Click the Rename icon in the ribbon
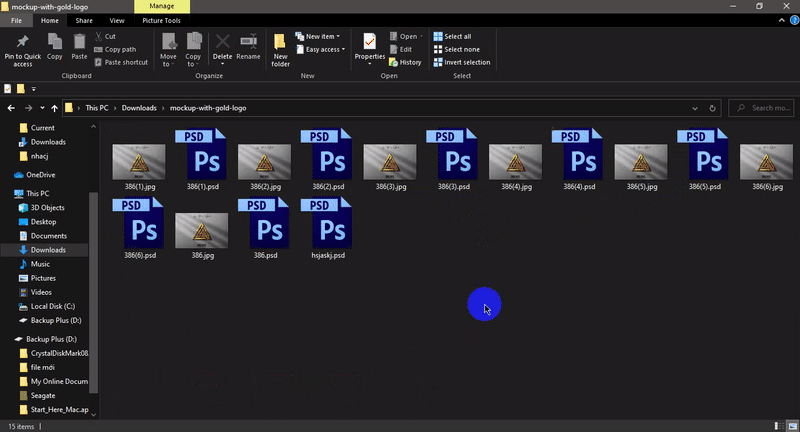Viewport: 800px width, 432px height. point(248,42)
